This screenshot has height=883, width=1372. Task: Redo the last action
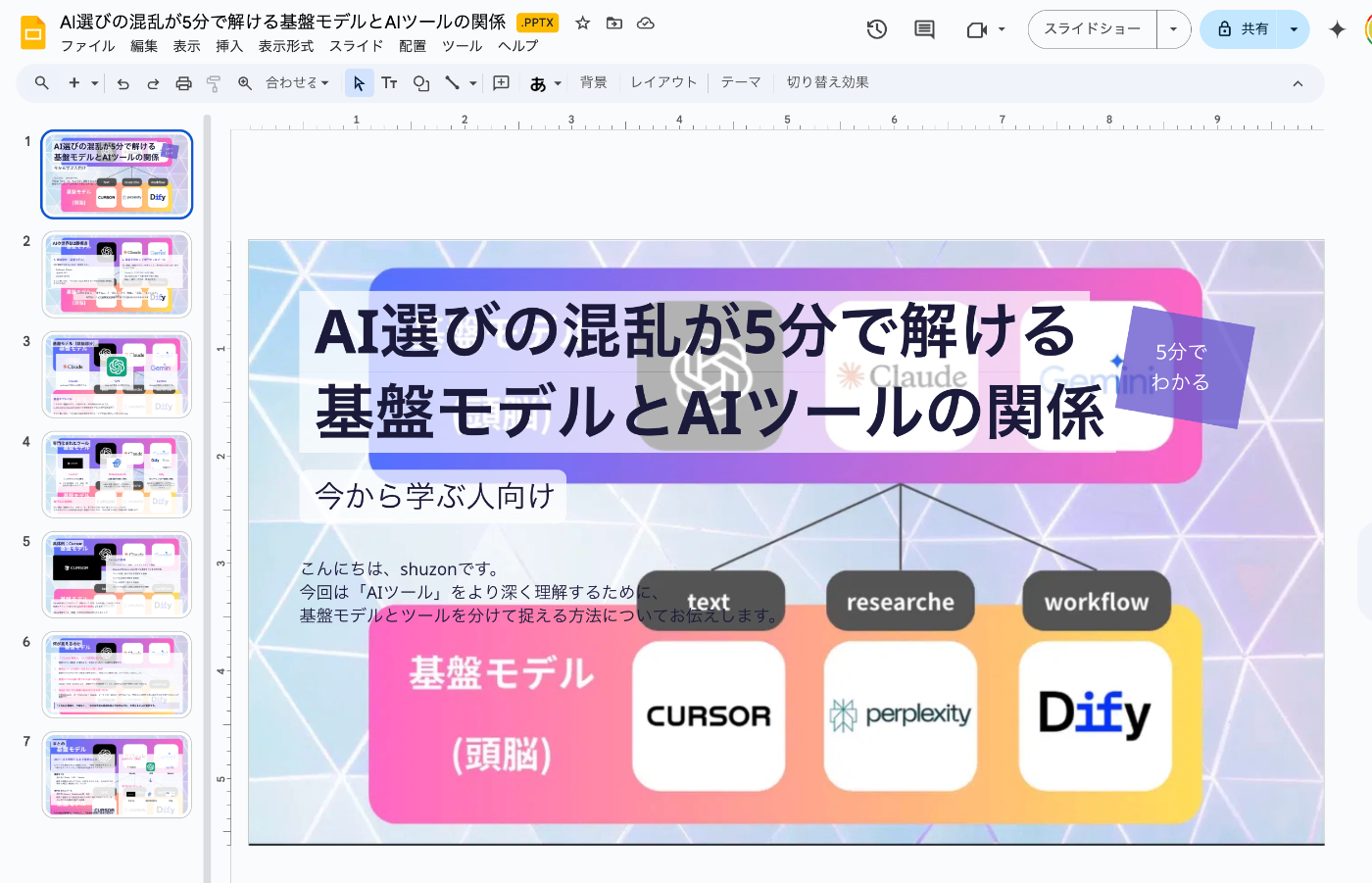[x=153, y=83]
